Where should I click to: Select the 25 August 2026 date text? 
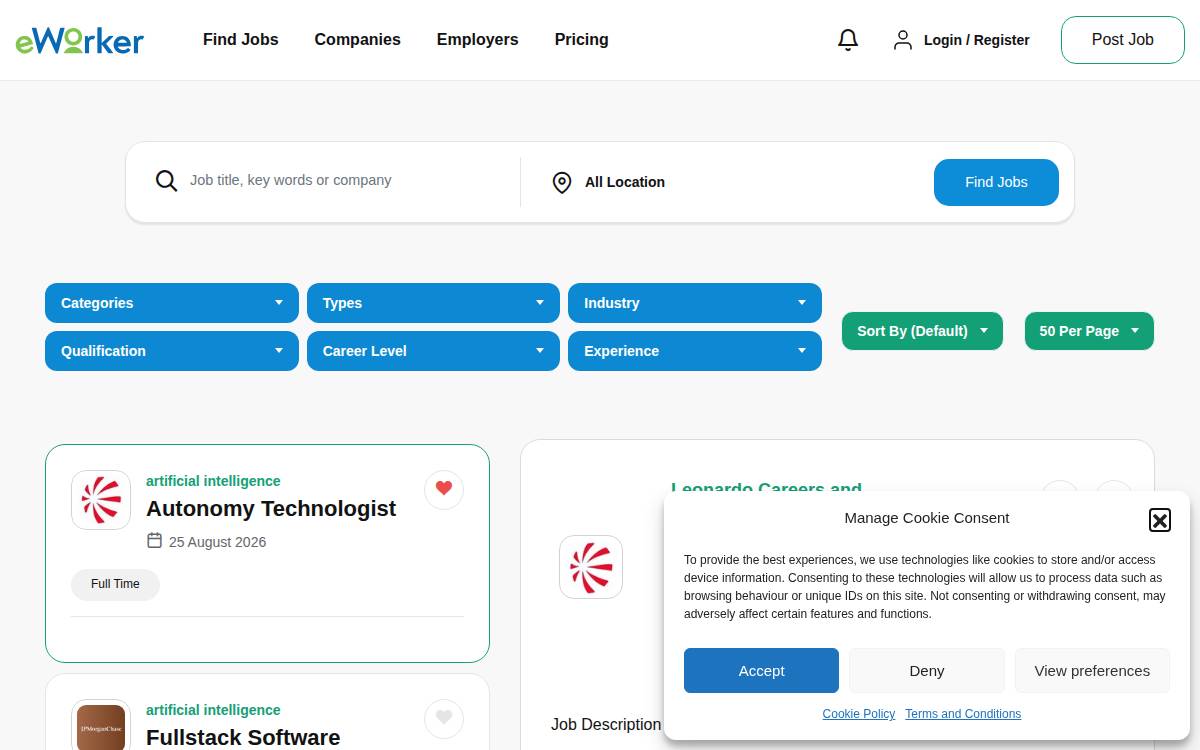pyautogui.click(x=217, y=542)
